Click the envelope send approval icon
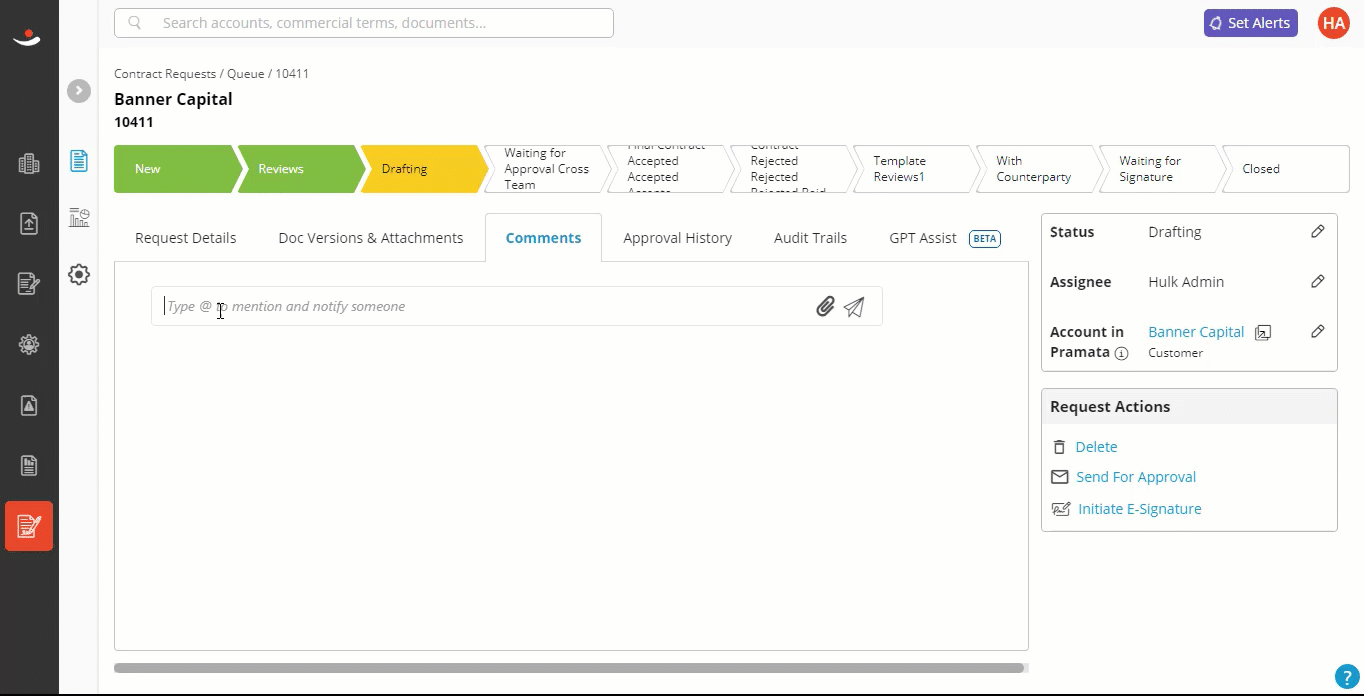This screenshot has width=1364, height=696. click(1060, 477)
